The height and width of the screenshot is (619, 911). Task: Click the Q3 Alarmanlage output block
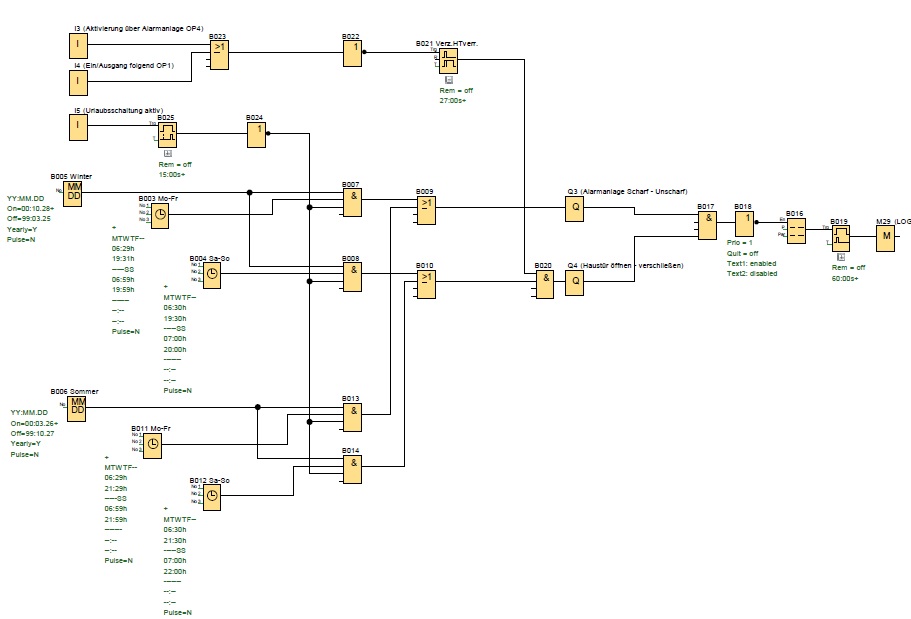pos(574,208)
